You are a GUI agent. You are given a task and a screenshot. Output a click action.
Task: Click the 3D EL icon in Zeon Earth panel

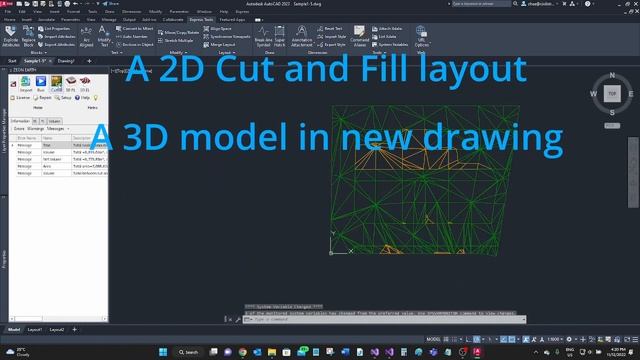pos(85,84)
